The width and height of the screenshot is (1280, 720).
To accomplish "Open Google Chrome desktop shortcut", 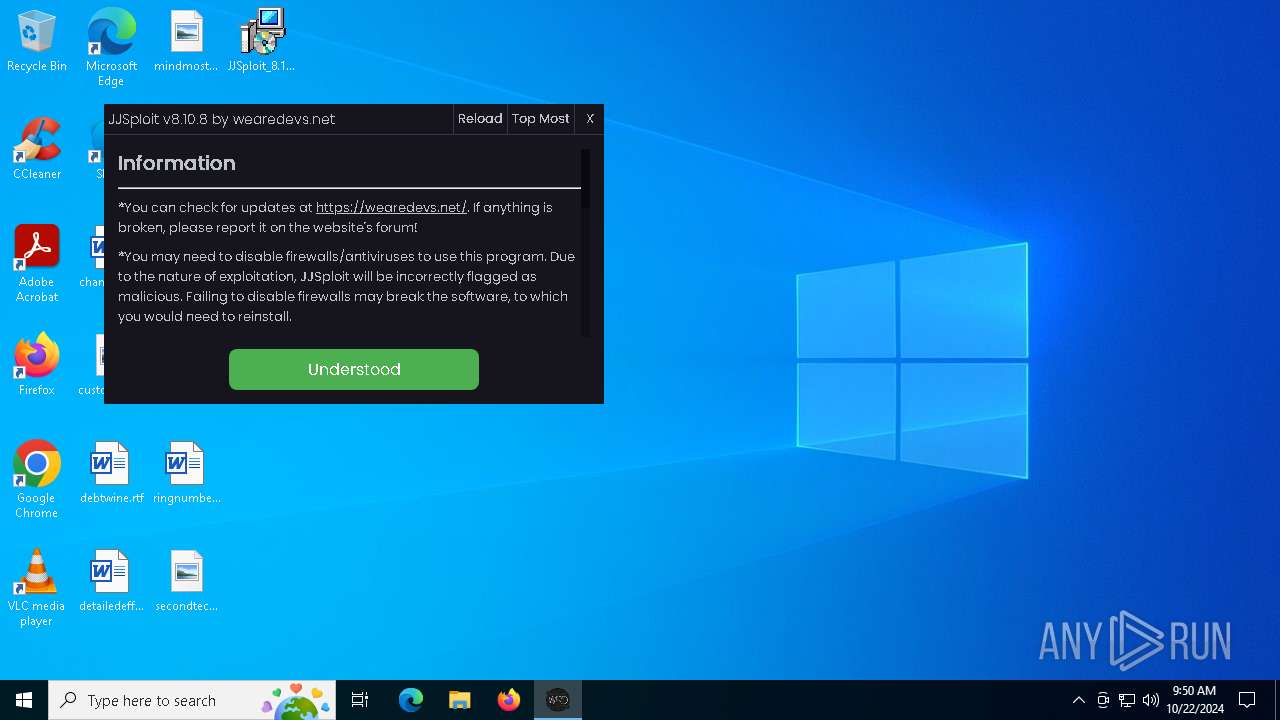I will tap(37, 479).
